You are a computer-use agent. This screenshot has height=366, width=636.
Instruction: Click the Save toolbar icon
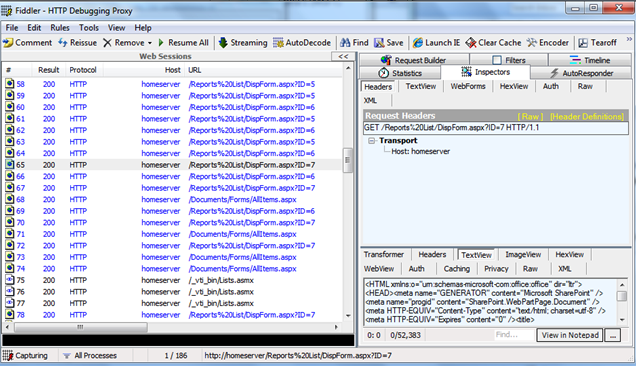pyautogui.click(x=379, y=43)
